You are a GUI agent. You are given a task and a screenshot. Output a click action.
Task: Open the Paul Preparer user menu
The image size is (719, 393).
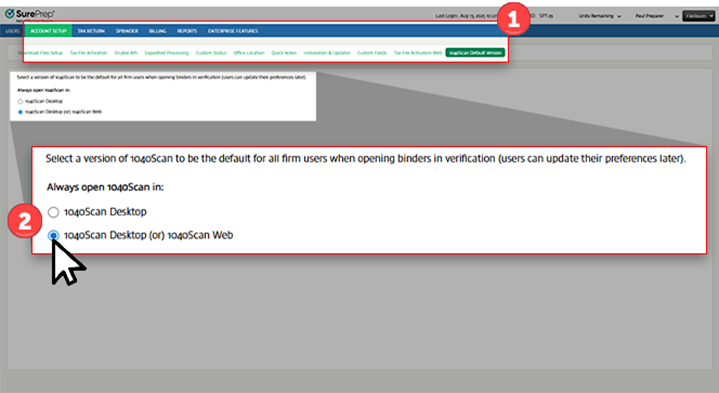click(x=656, y=16)
